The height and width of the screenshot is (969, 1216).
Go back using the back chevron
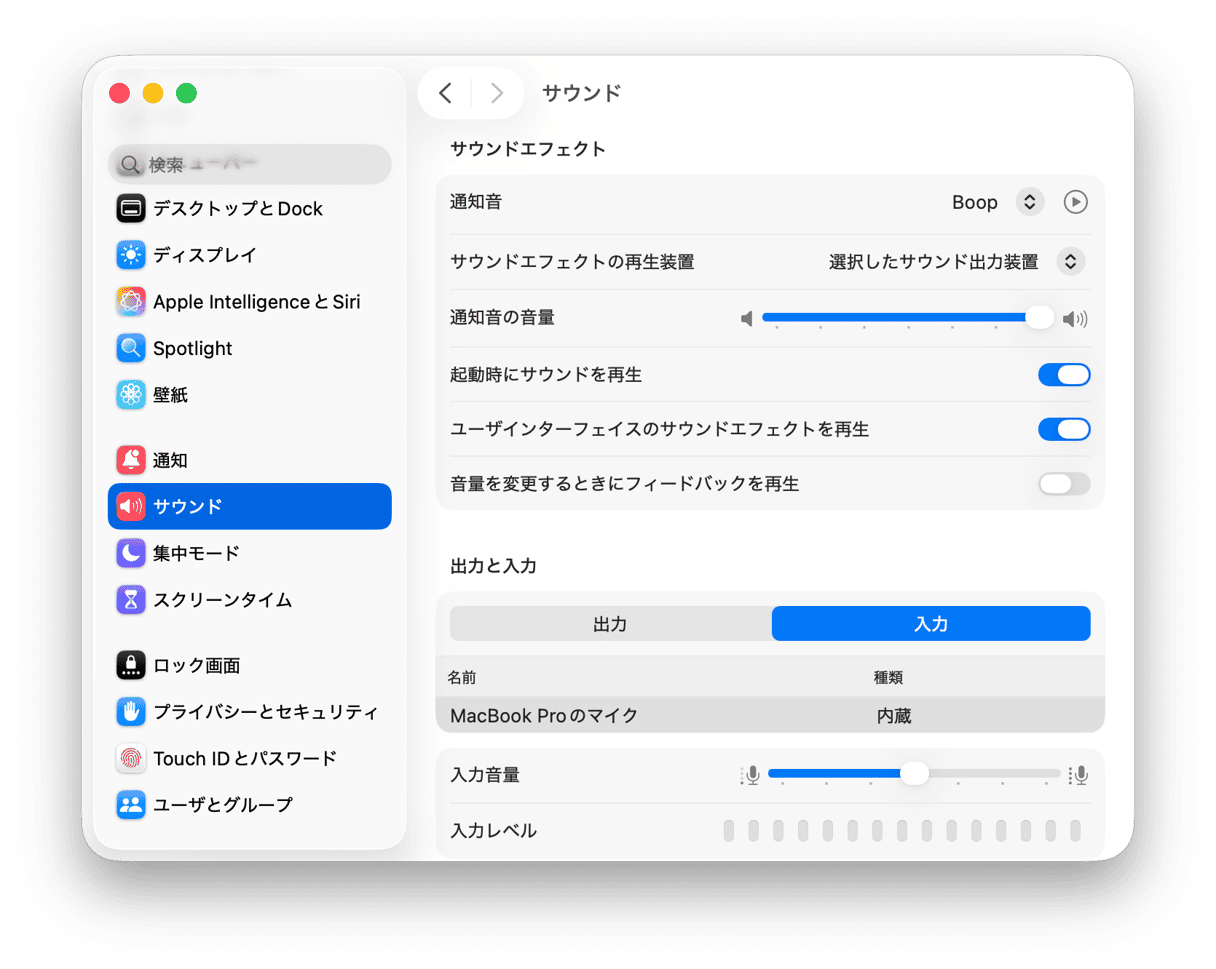(446, 93)
